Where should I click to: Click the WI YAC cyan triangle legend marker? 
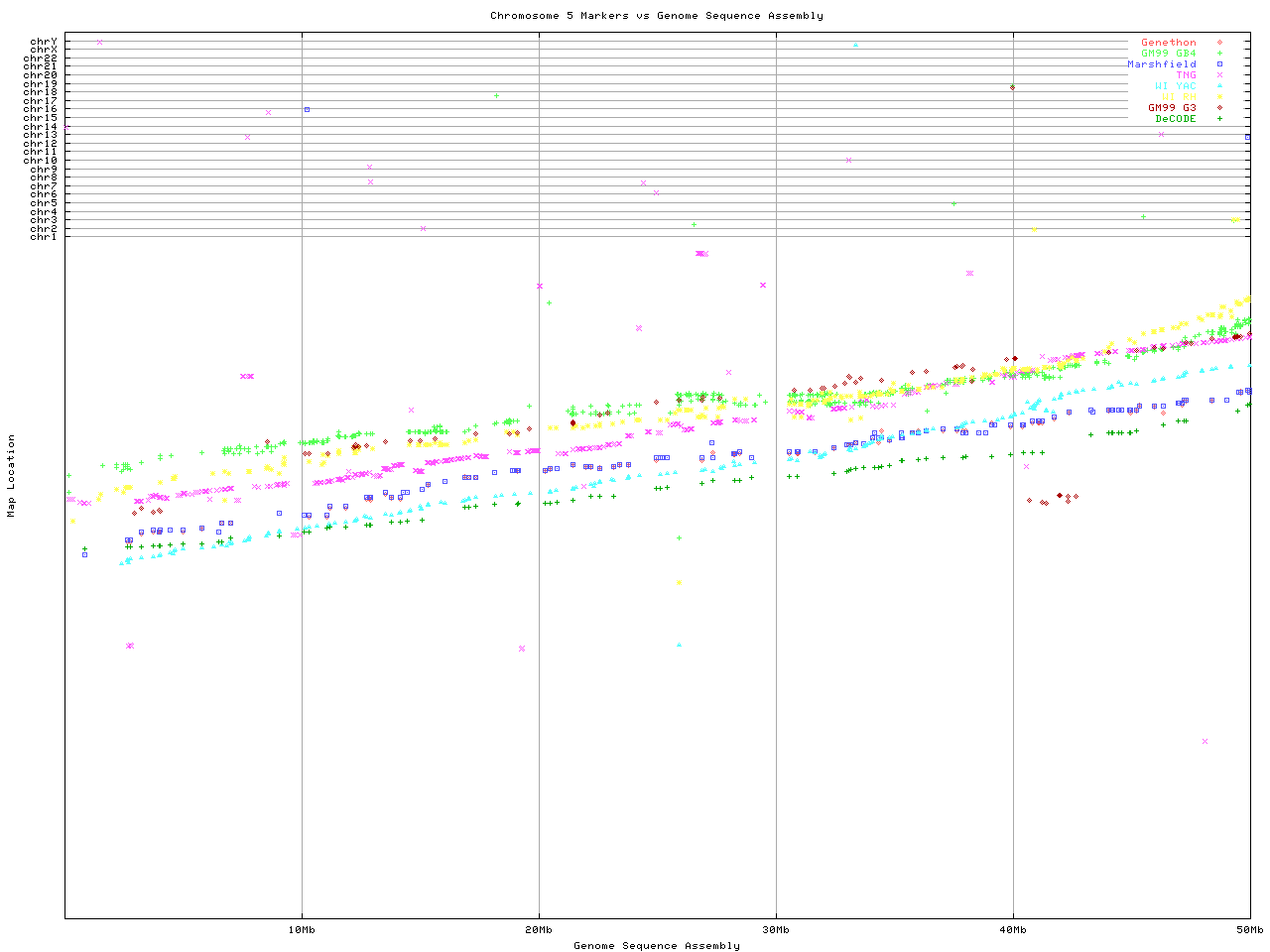click(x=1219, y=86)
